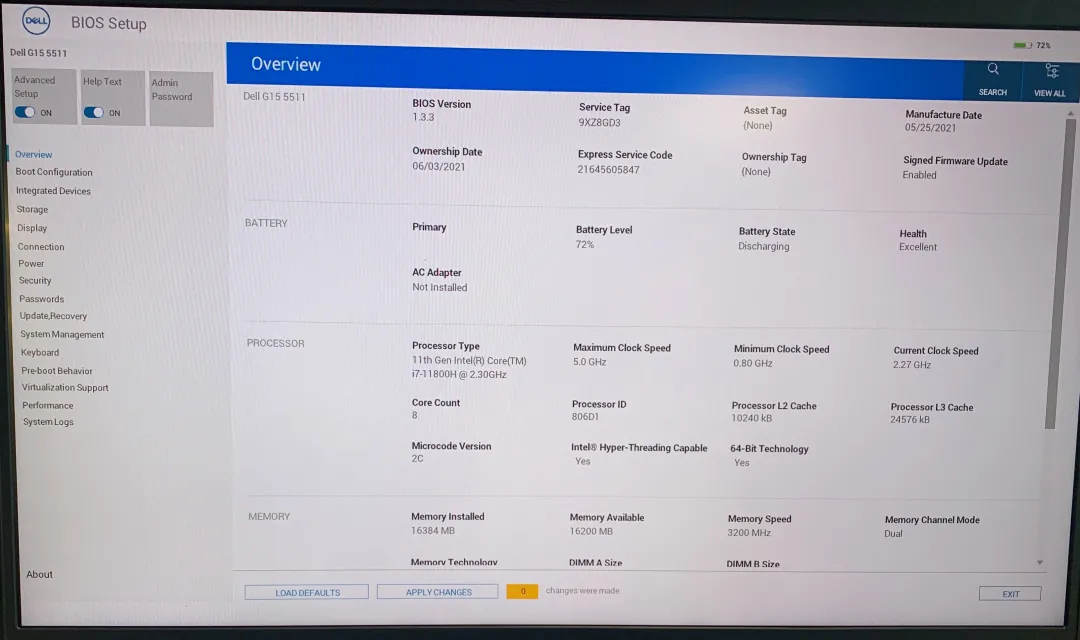Screen dimensions: 1080x640
Task: Open the Search magnifier icon
Action: click(x=993, y=70)
